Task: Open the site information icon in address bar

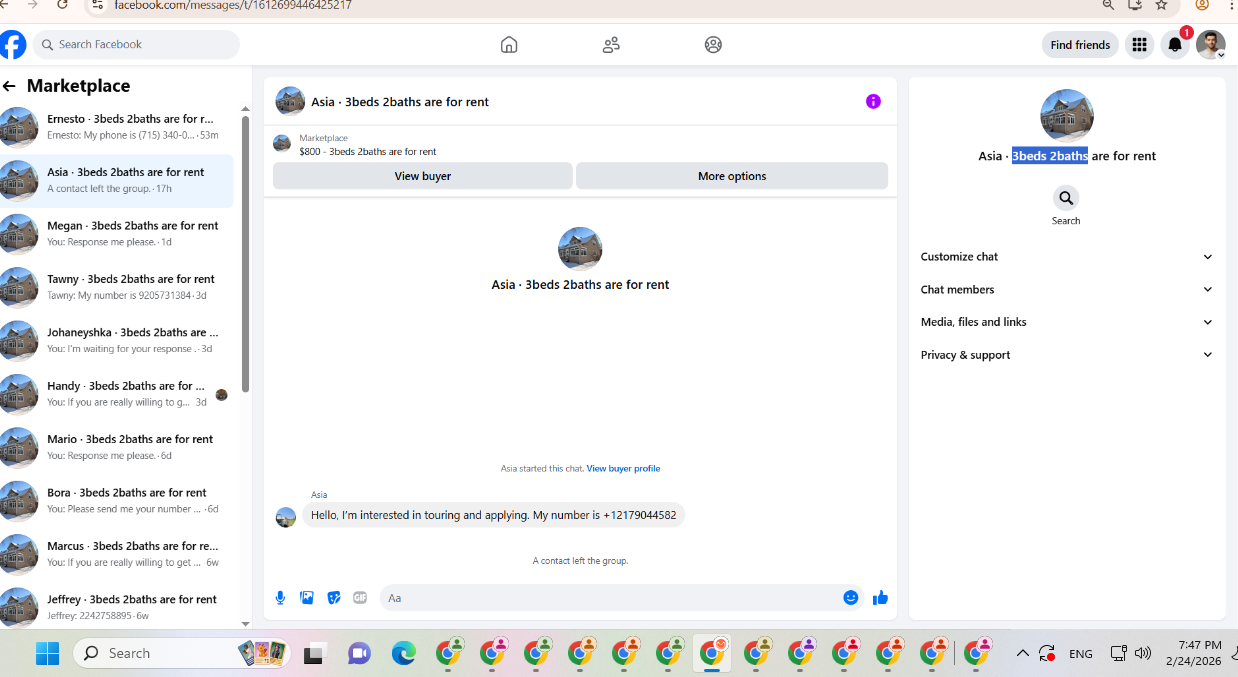Action: 97,5
